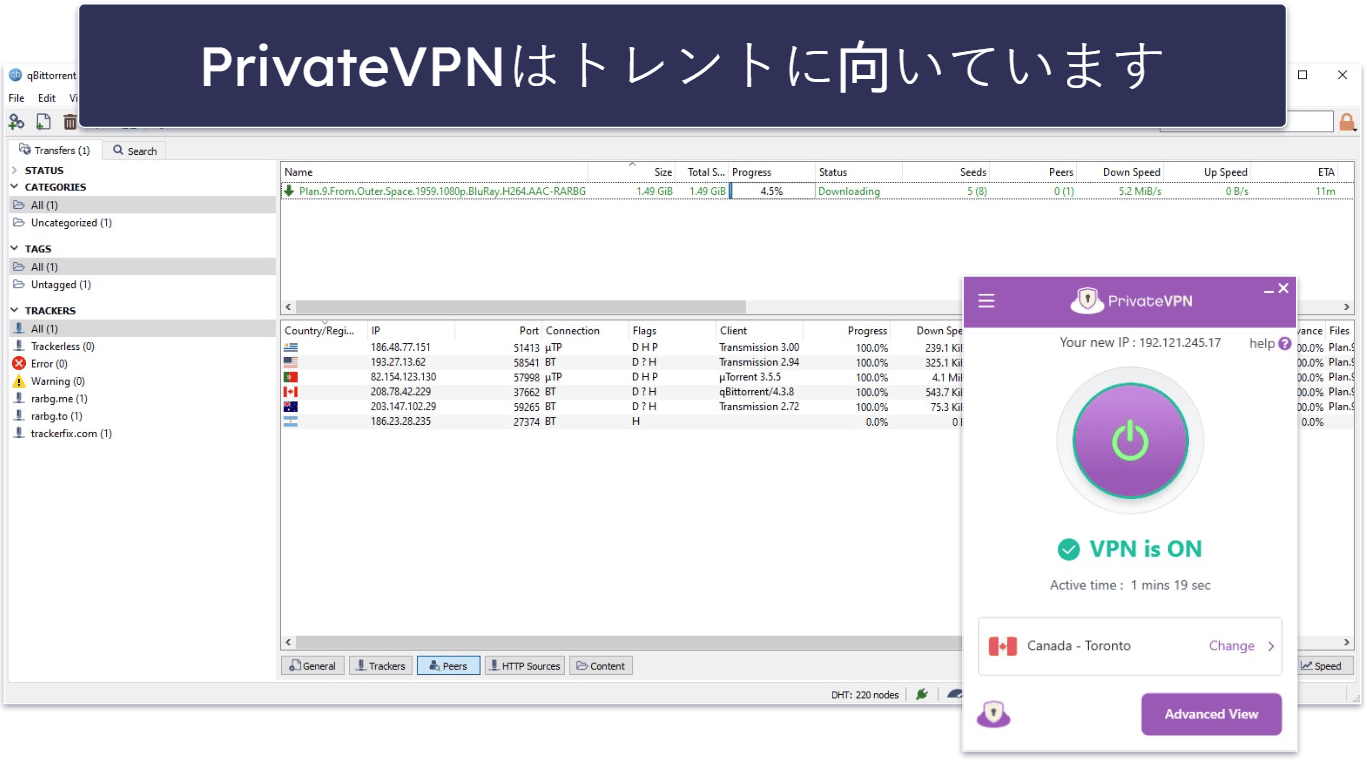Click the 4.5% progress bar of torrent
Screen dimensions: 1365x767
771,191
